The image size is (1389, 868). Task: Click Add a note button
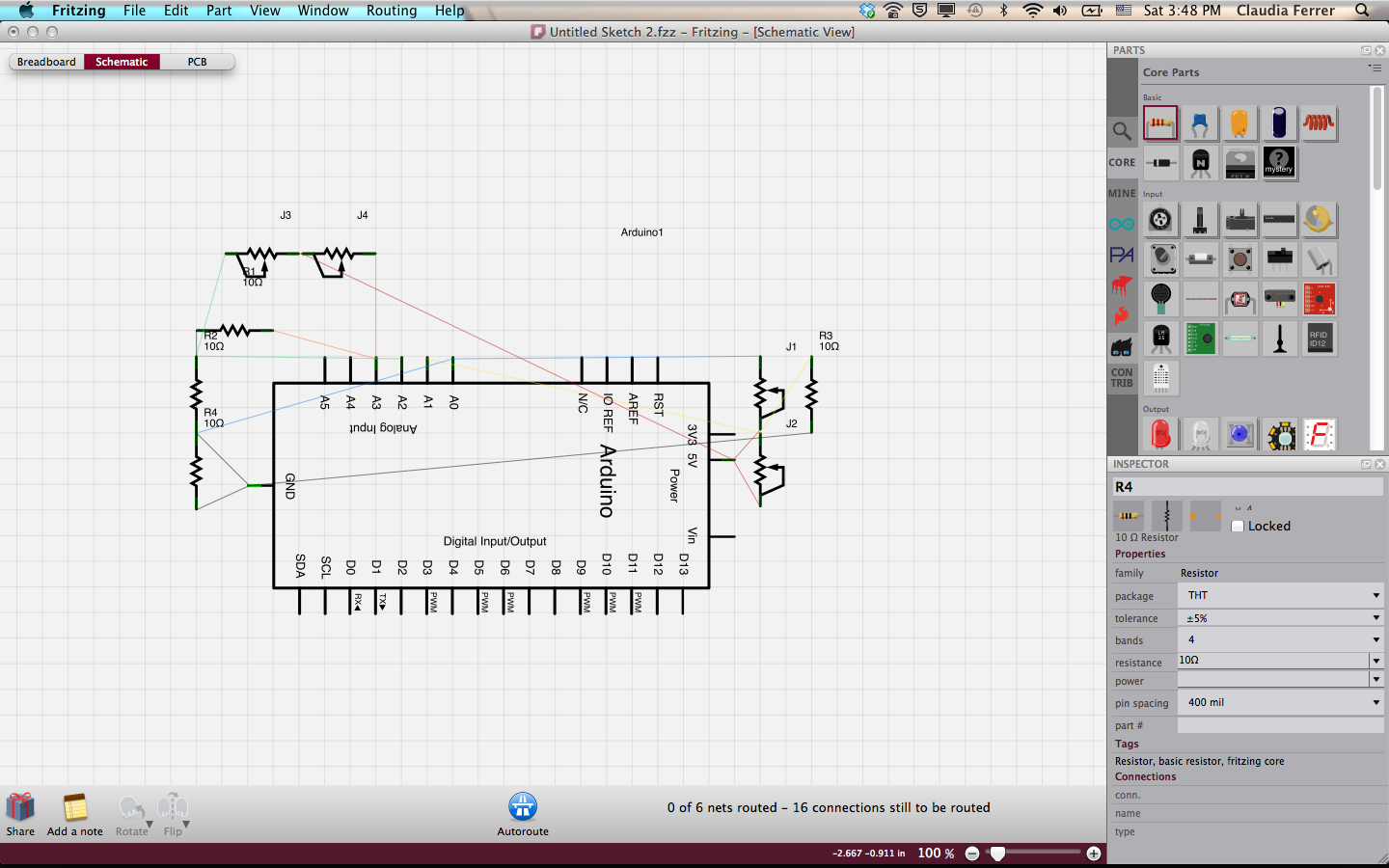tap(75, 815)
